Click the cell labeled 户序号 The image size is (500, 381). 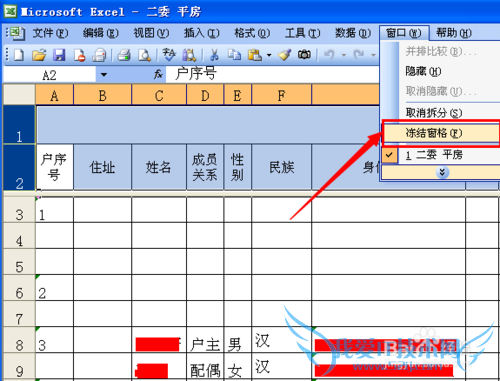(x=54, y=167)
